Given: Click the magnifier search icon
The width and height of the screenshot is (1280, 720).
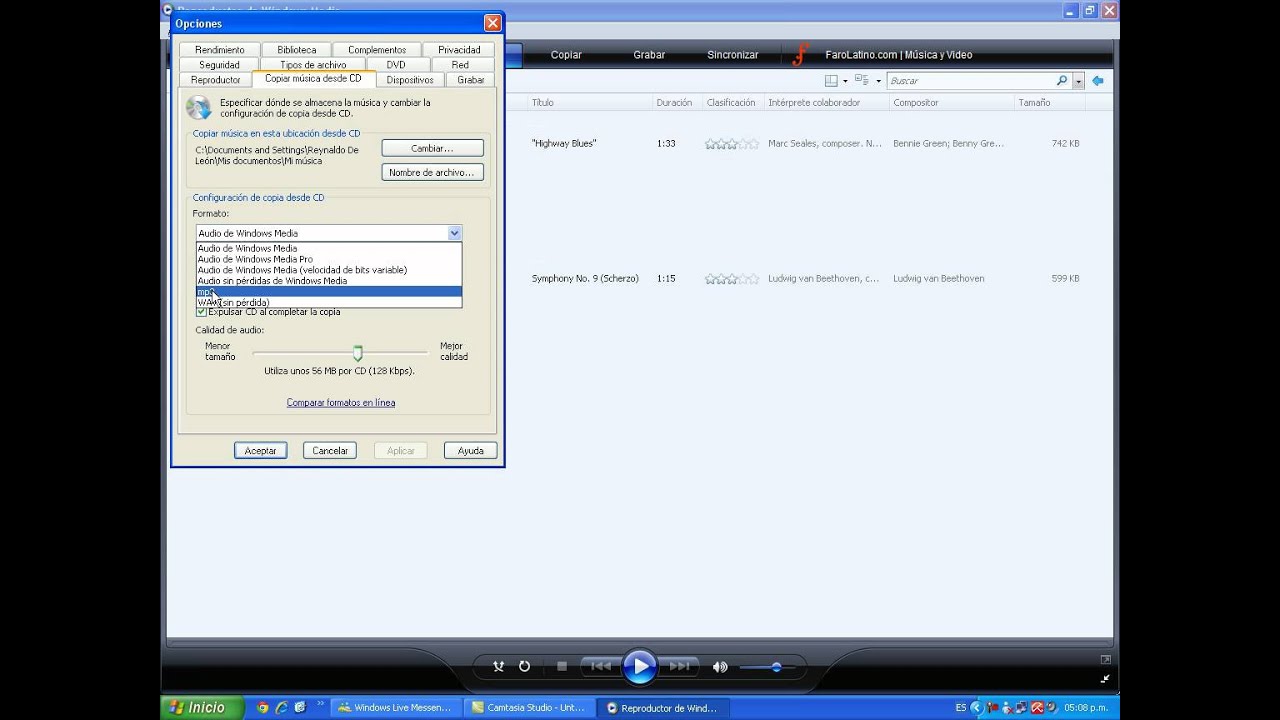Looking at the screenshot, I should coord(1062,81).
